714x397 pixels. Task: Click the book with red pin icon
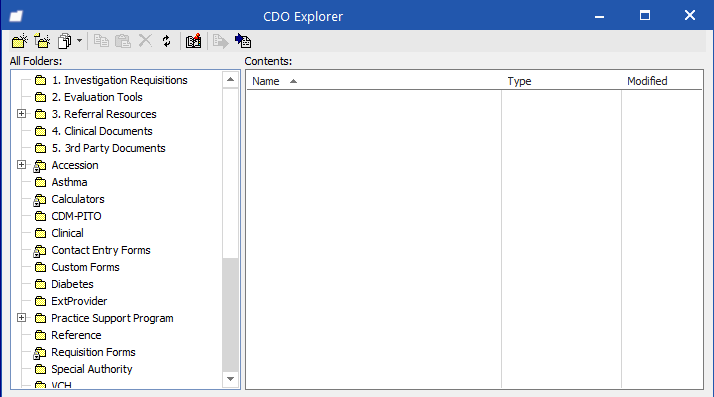(194, 41)
